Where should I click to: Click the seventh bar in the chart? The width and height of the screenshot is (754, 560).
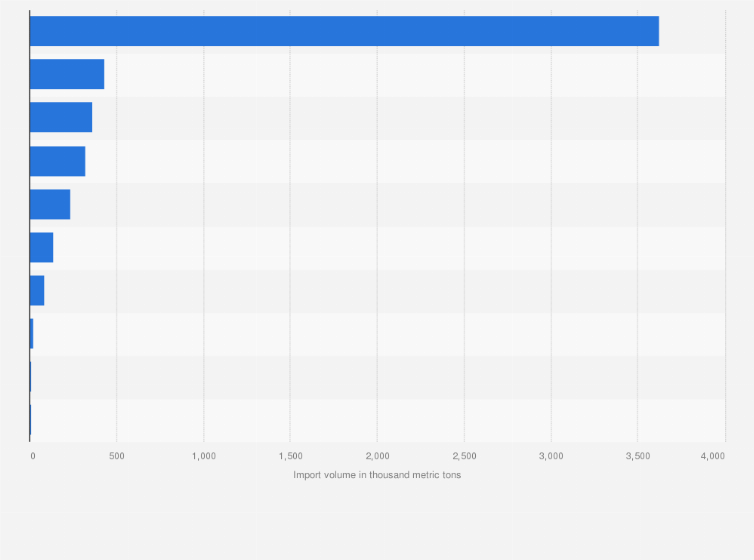point(37,290)
